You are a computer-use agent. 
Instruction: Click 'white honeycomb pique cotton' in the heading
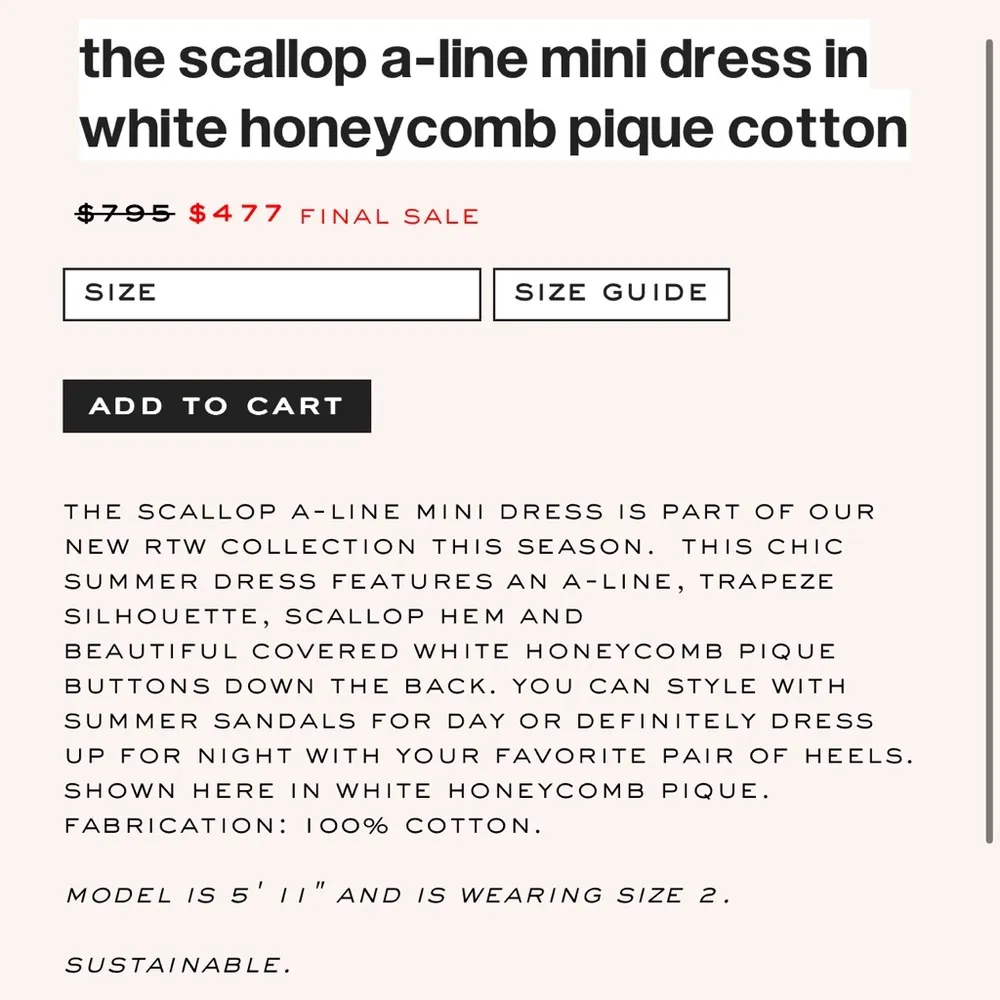(492, 127)
